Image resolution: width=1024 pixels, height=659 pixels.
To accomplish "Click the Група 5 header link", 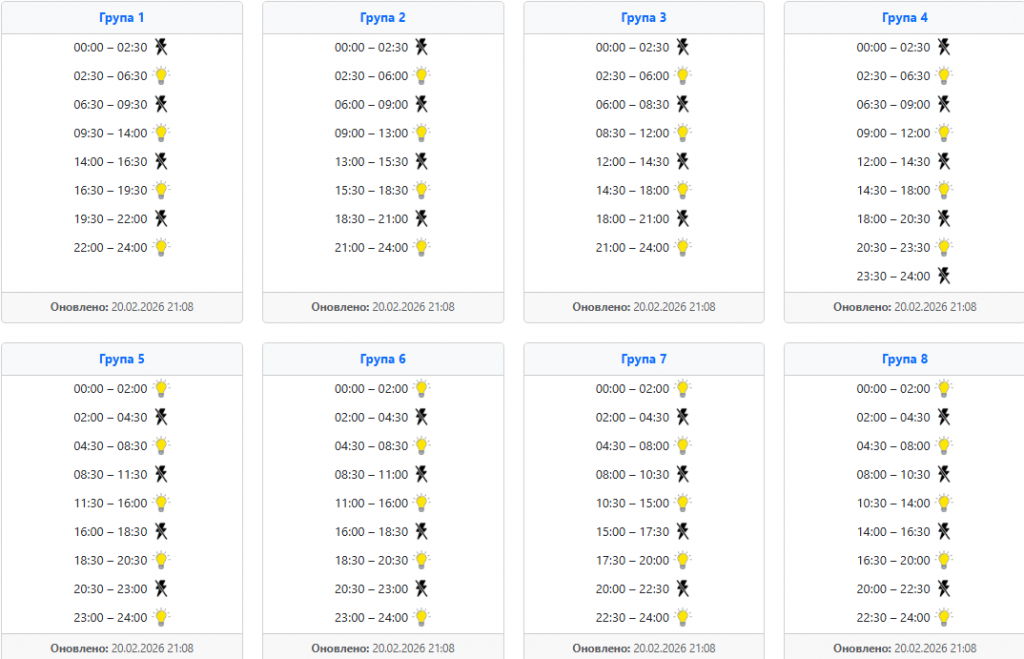I will pyautogui.click(x=121, y=359).
